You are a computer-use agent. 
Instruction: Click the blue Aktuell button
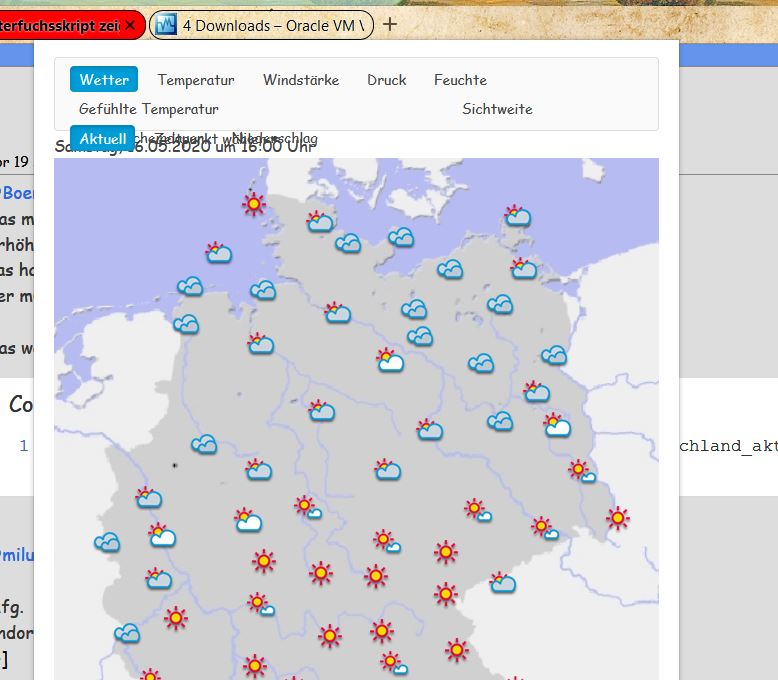tap(102, 138)
